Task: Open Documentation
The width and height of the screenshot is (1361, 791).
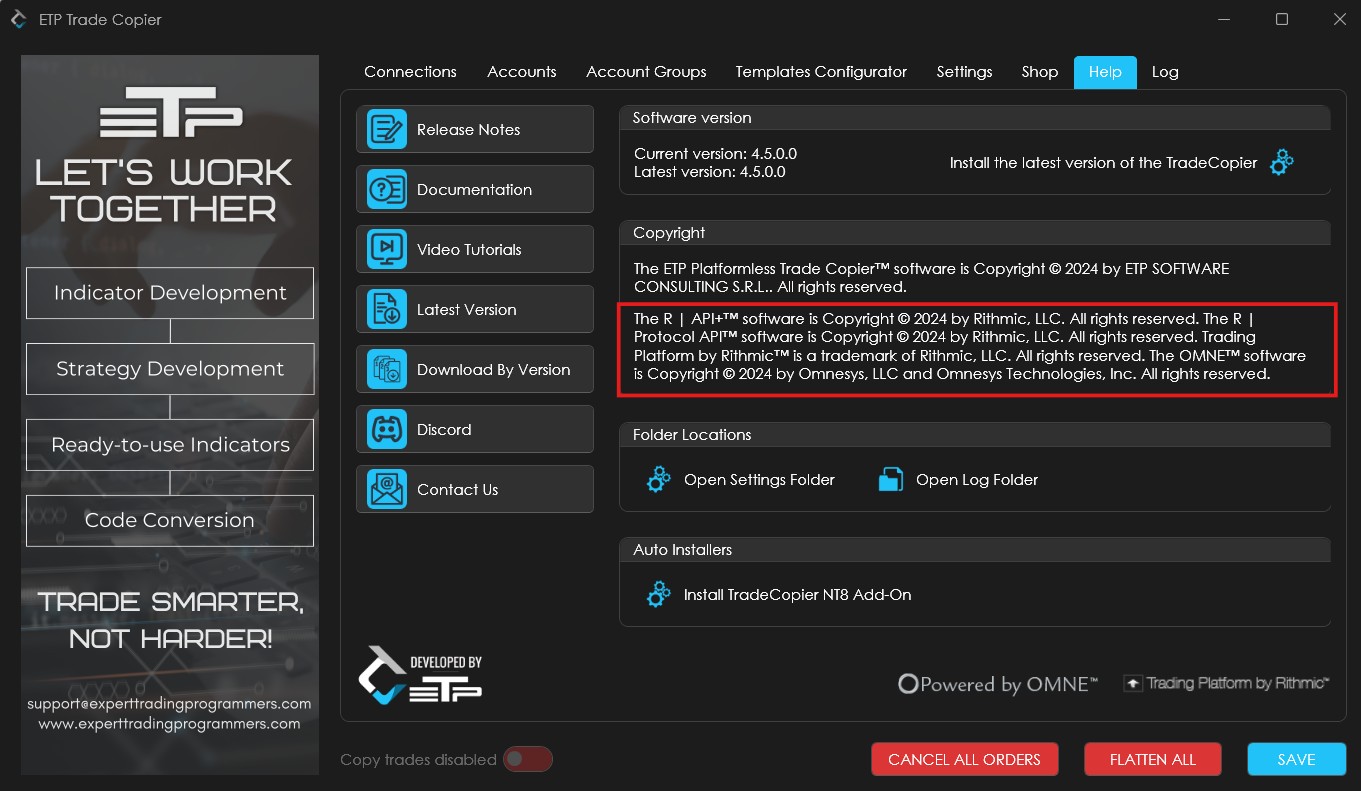Action: coord(475,189)
